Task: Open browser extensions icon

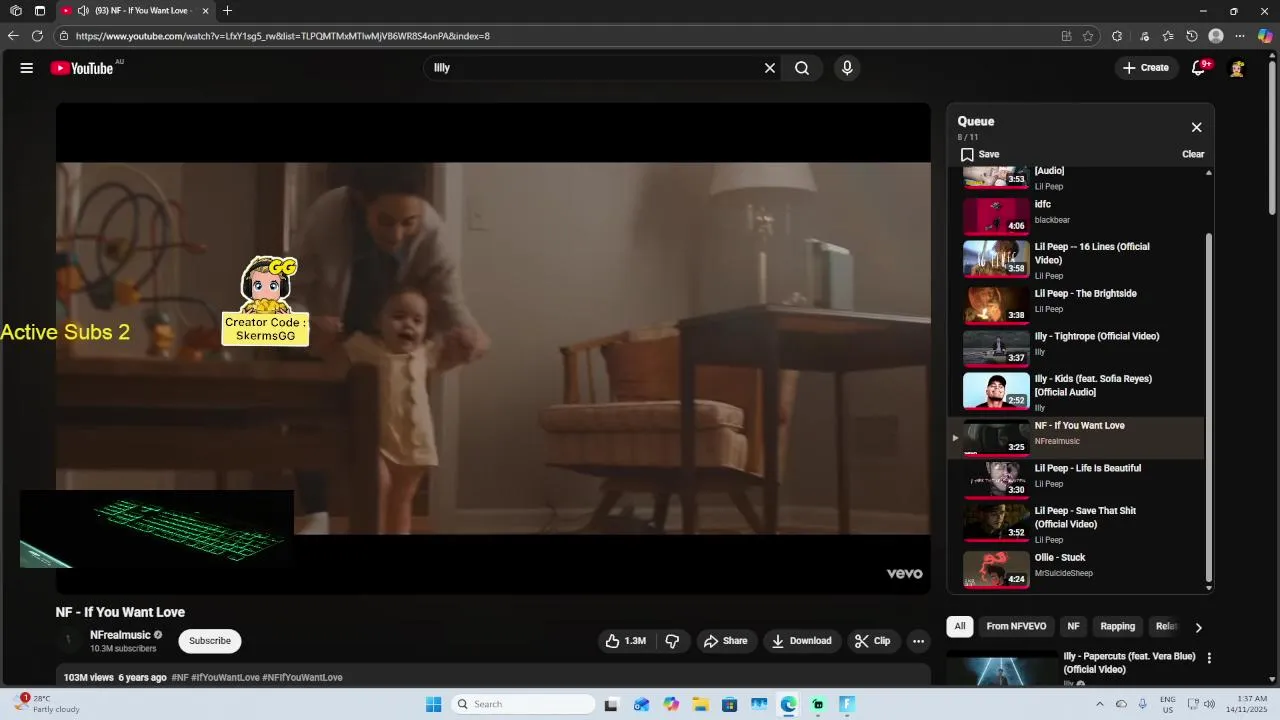Action: [1117, 36]
